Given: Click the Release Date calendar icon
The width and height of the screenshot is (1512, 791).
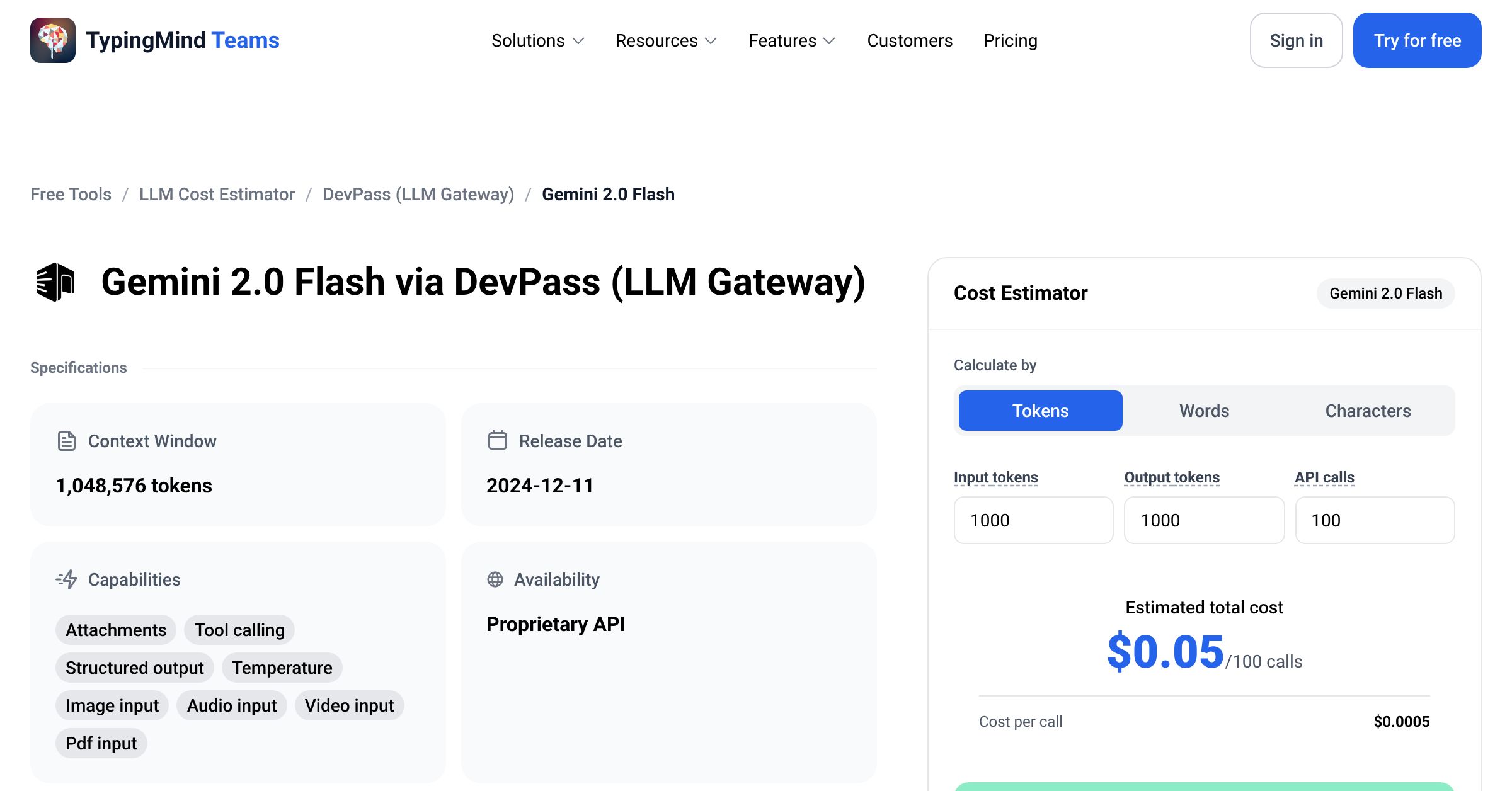Looking at the screenshot, I should 498,440.
